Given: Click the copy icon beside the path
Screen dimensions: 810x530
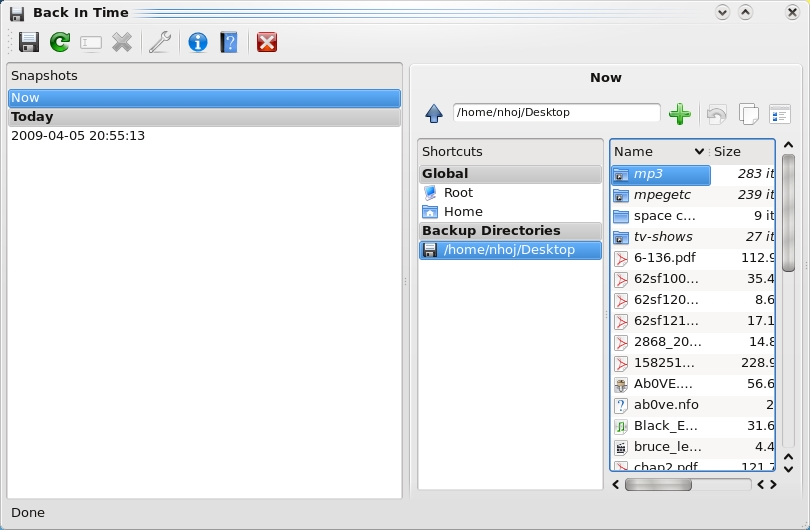Looking at the screenshot, I should [748, 114].
